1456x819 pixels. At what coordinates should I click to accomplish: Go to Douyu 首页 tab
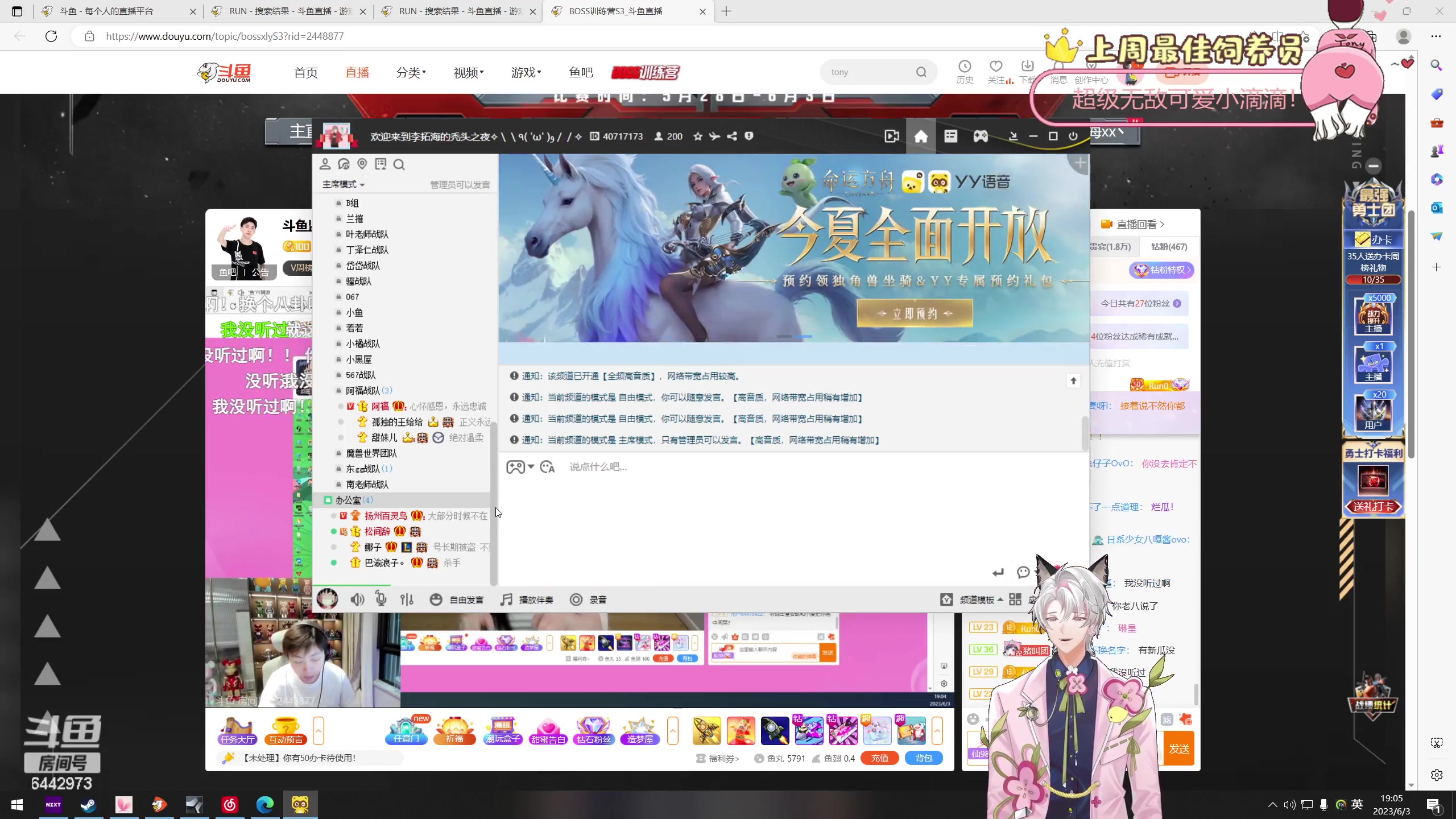[306, 72]
